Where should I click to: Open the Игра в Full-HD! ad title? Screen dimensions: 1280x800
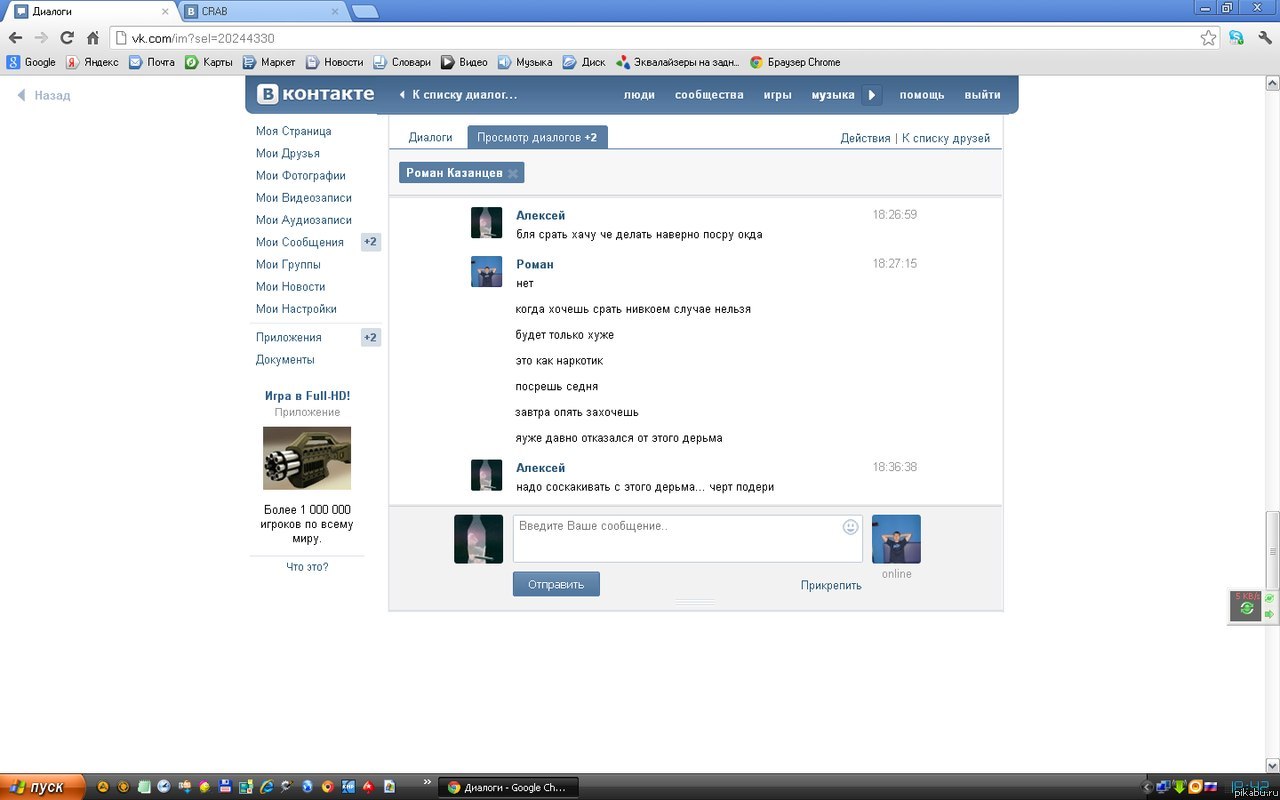307,396
